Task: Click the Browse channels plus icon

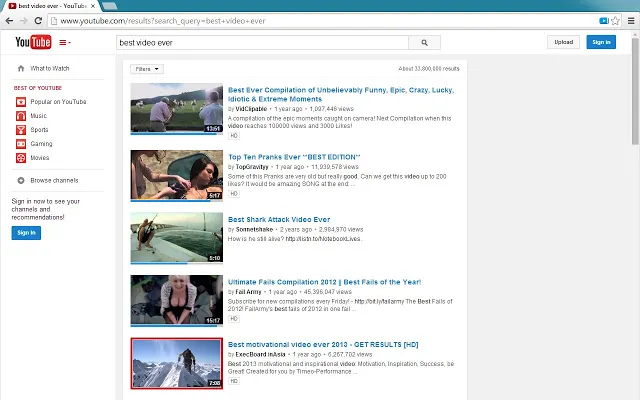Action: pyautogui.click(x=21, y=180)
